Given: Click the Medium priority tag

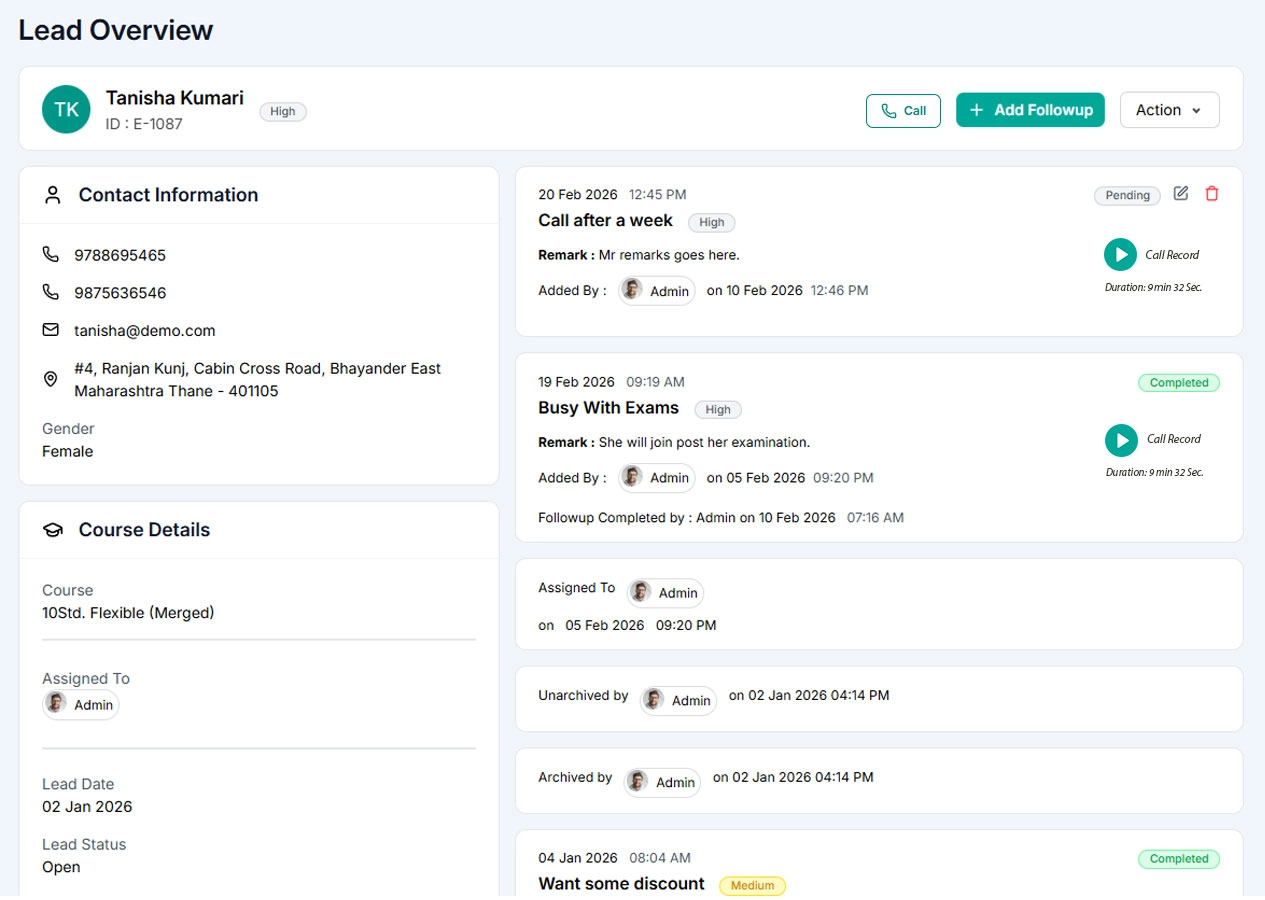Looking at the screenshot, I should click(x=752, y=886).
